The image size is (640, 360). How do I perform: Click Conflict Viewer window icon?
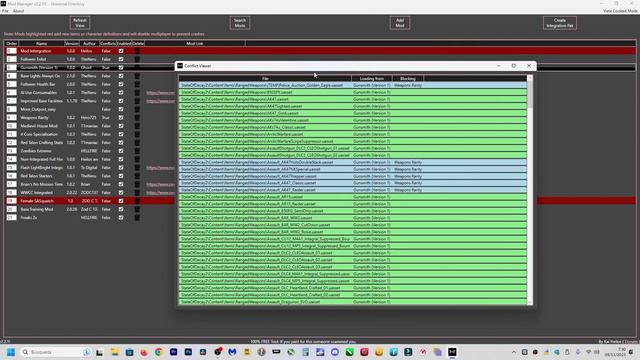coord(180,66)
